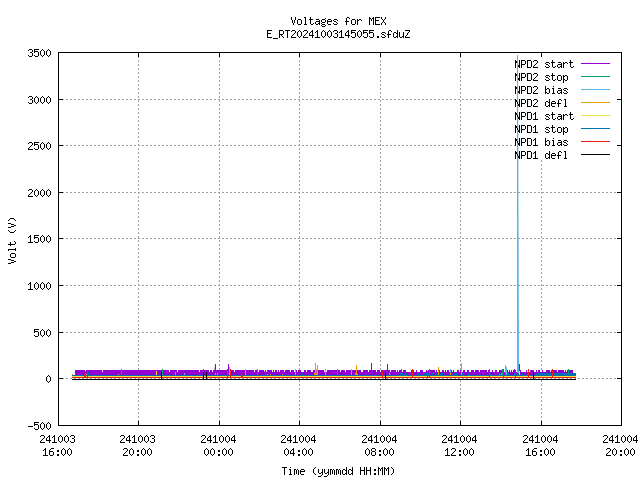Click the 'NPD1 start' legend label
This screenshot has width=640, height=480.
pos(544,116)
